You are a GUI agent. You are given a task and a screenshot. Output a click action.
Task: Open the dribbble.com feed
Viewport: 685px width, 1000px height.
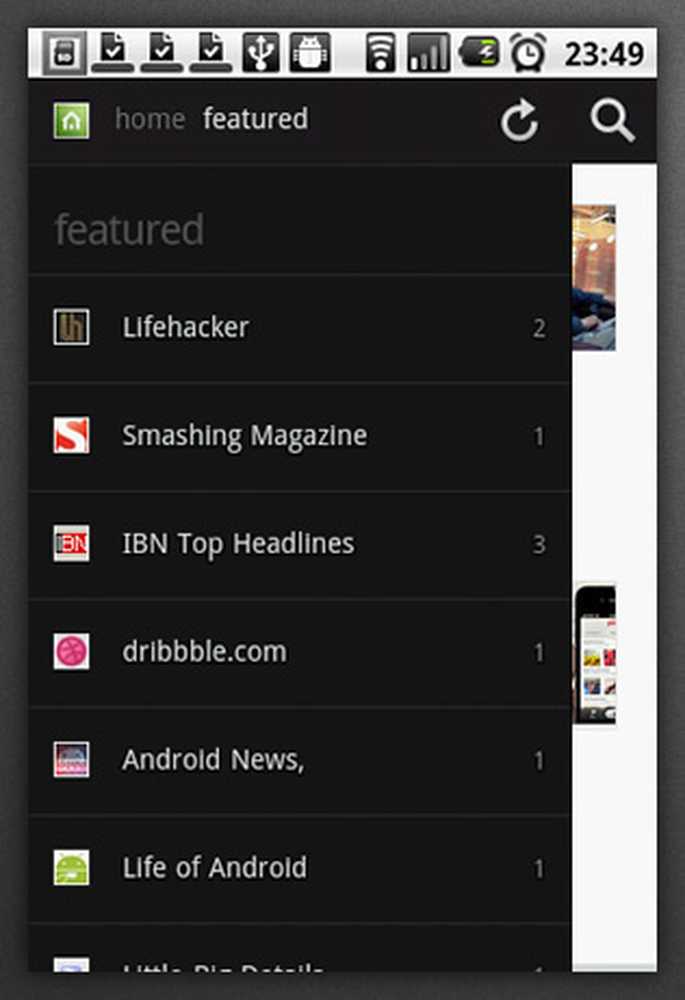tap(300, 653)
